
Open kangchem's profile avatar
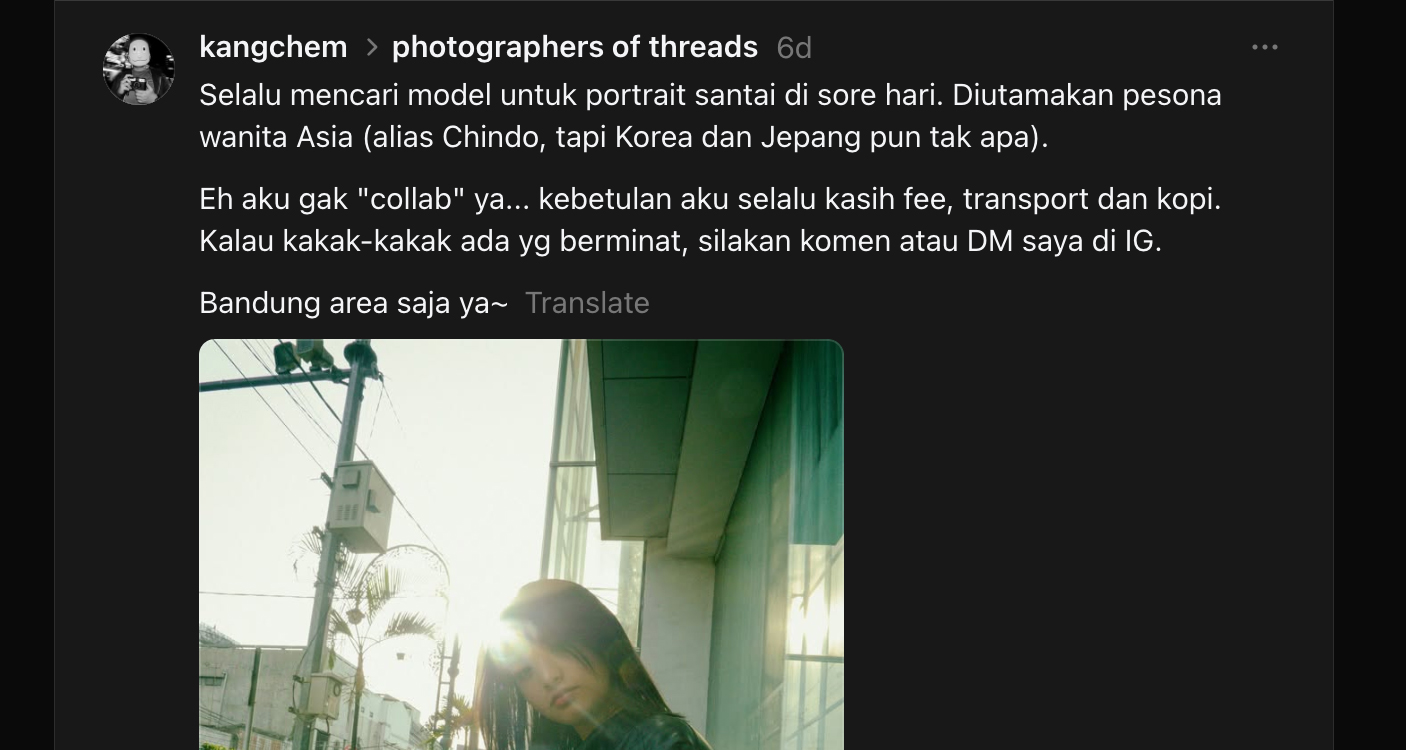pos(139,69)
